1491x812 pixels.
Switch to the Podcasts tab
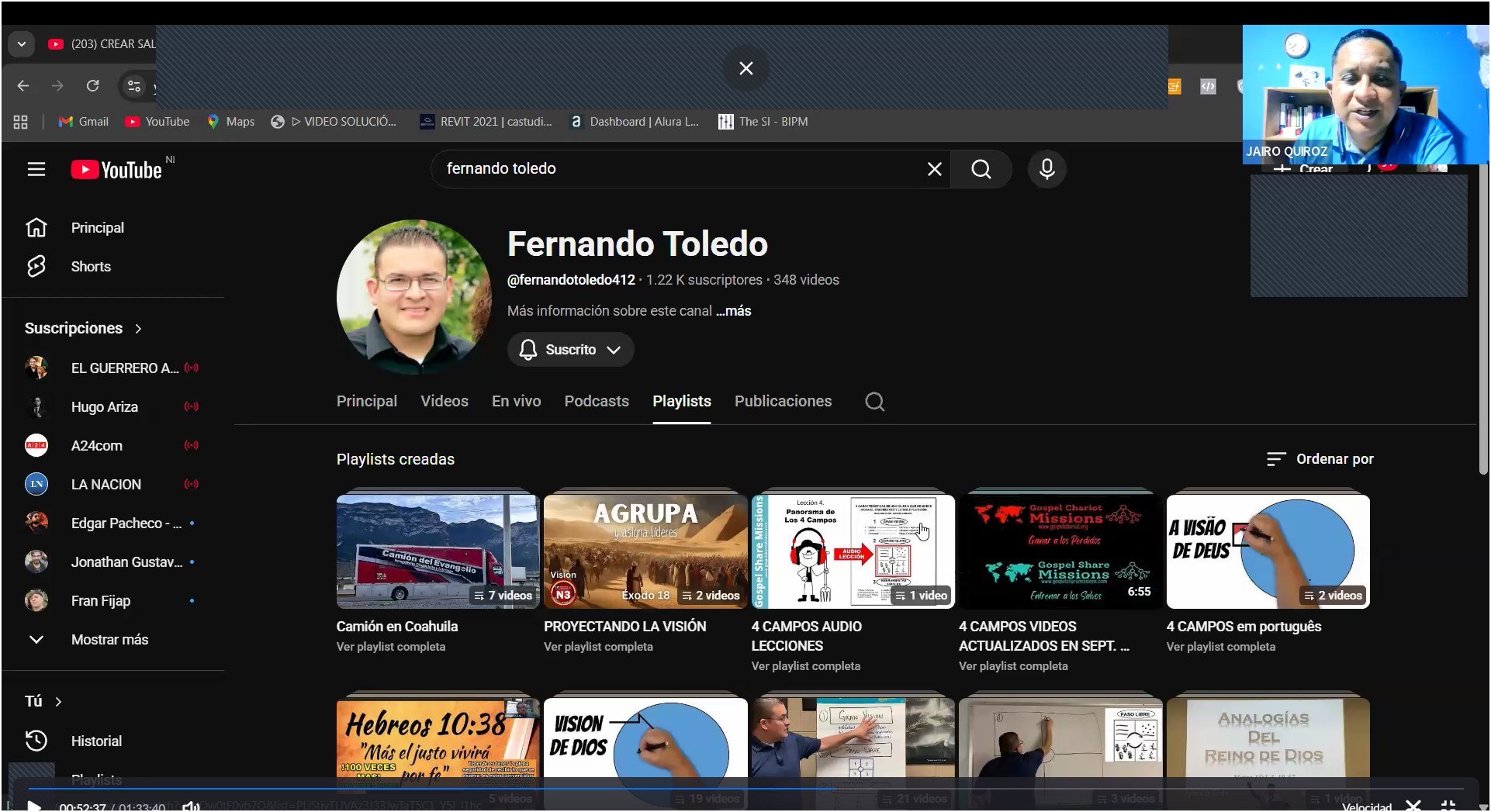tap(597, 402)
